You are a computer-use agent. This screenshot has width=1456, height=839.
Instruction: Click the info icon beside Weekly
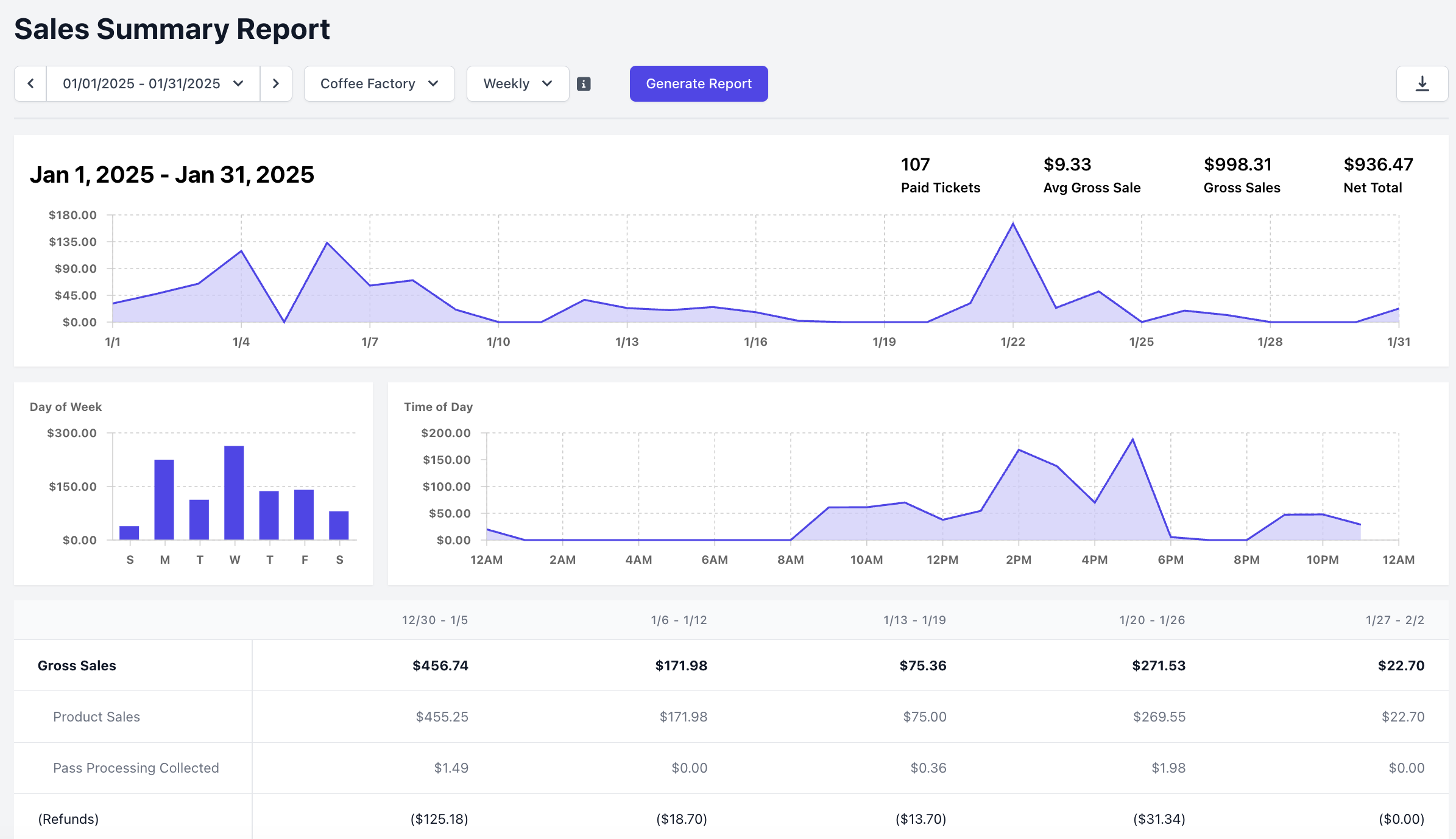tap(584, 84)
